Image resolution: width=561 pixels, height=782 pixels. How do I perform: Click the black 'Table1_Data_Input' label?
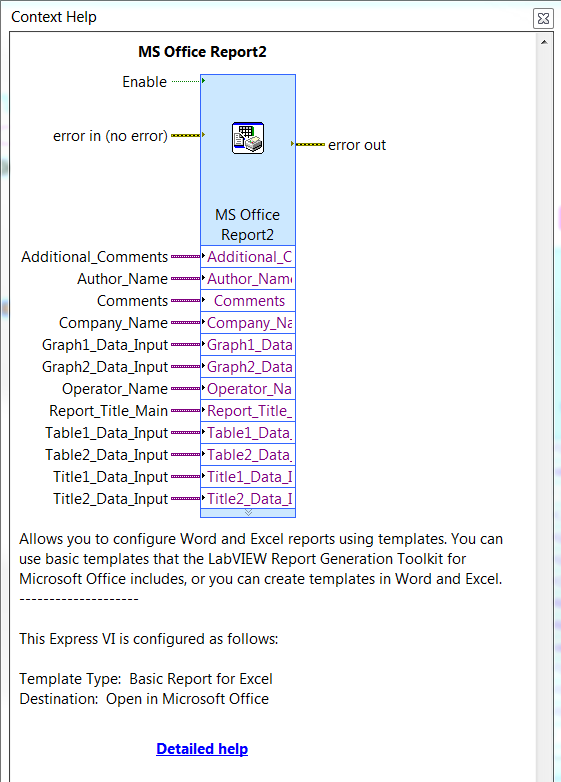tap(106, 433)
